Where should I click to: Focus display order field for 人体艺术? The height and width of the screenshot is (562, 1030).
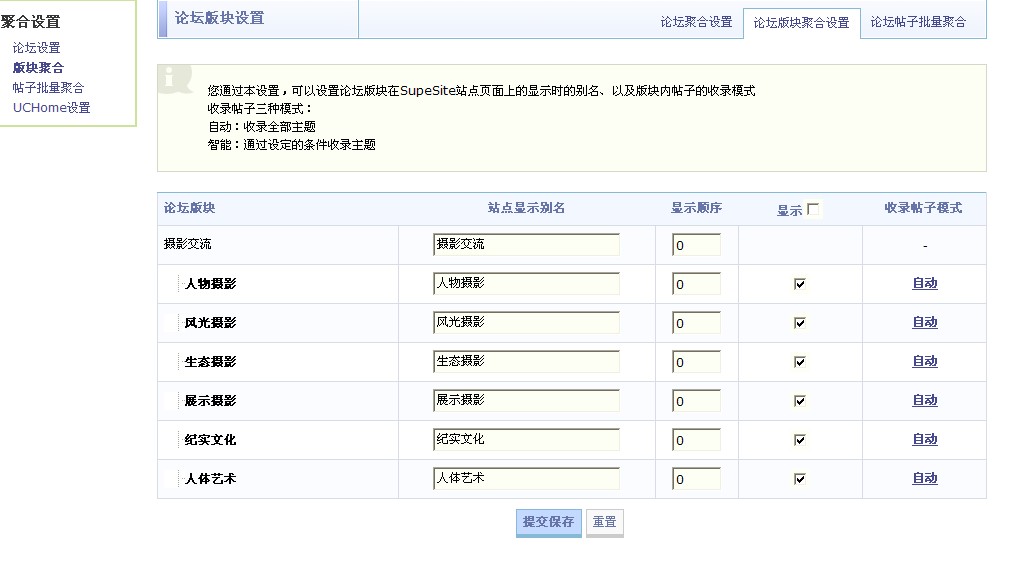pyautogui.click(x=696, y=479)
